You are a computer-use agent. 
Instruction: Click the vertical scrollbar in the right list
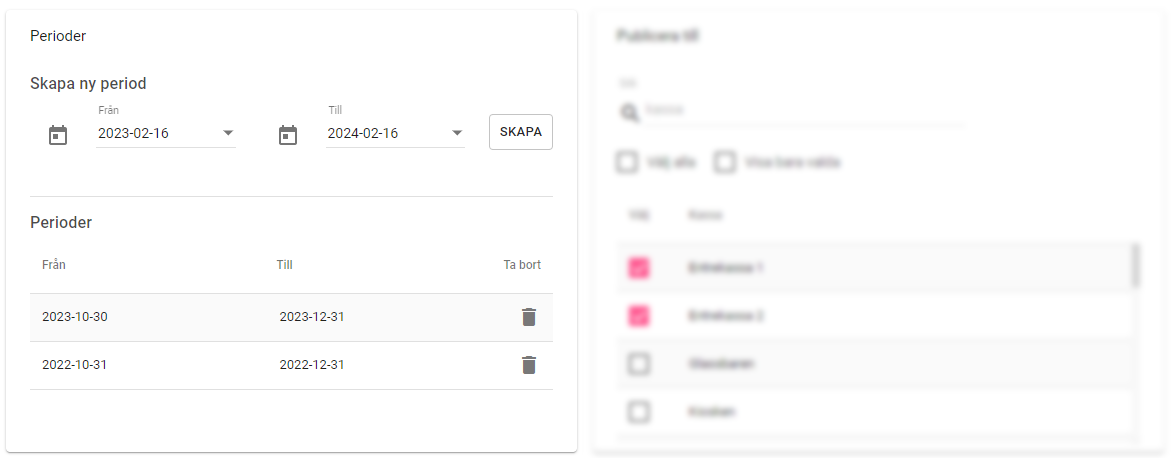click(1135, 266)
